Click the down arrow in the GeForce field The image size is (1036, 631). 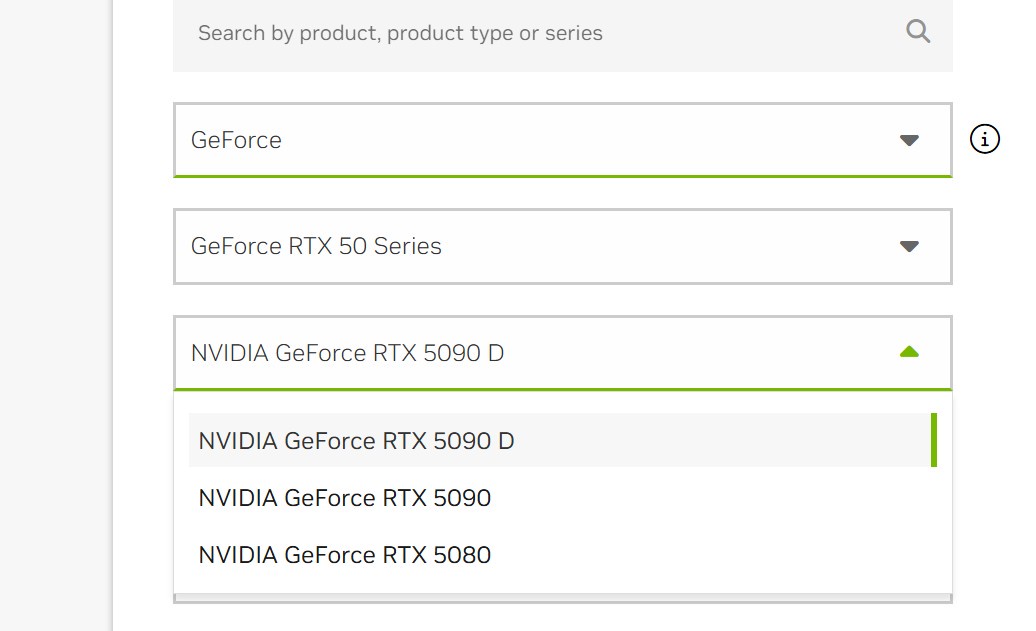pyautogui.click(x=909, y=140)
